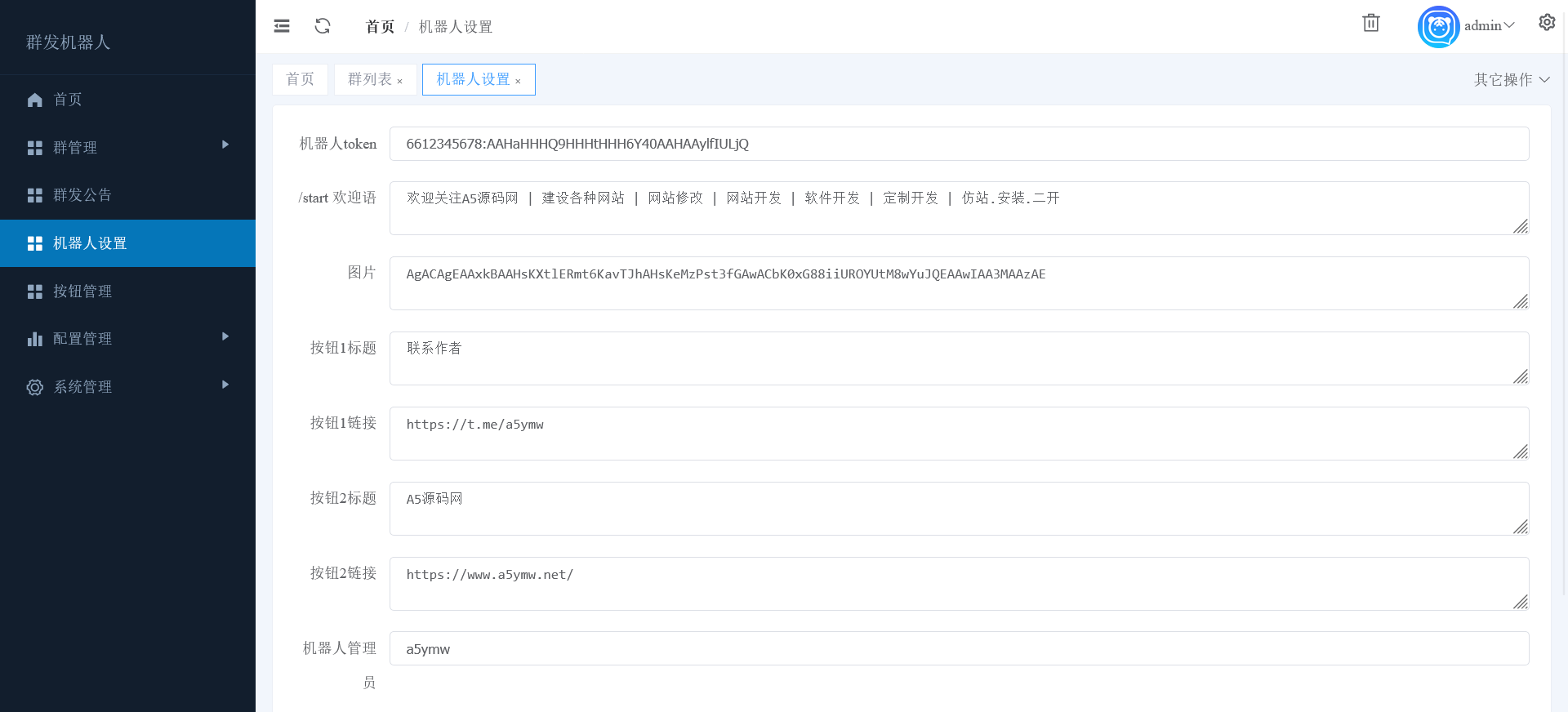
Task: Open the gear settings icon top right
Action: tap(1546, 23)
